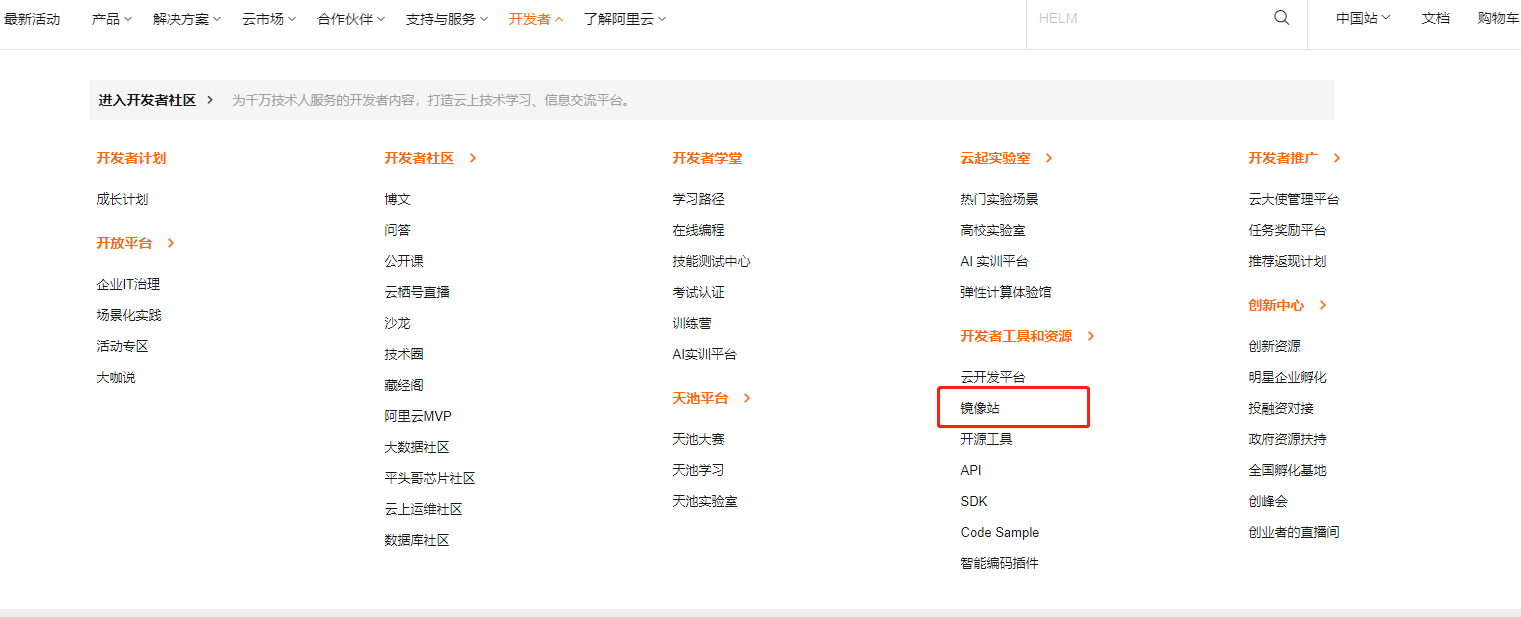
Task: Open the 开发者学堂 heading
Action: (707, 158)
